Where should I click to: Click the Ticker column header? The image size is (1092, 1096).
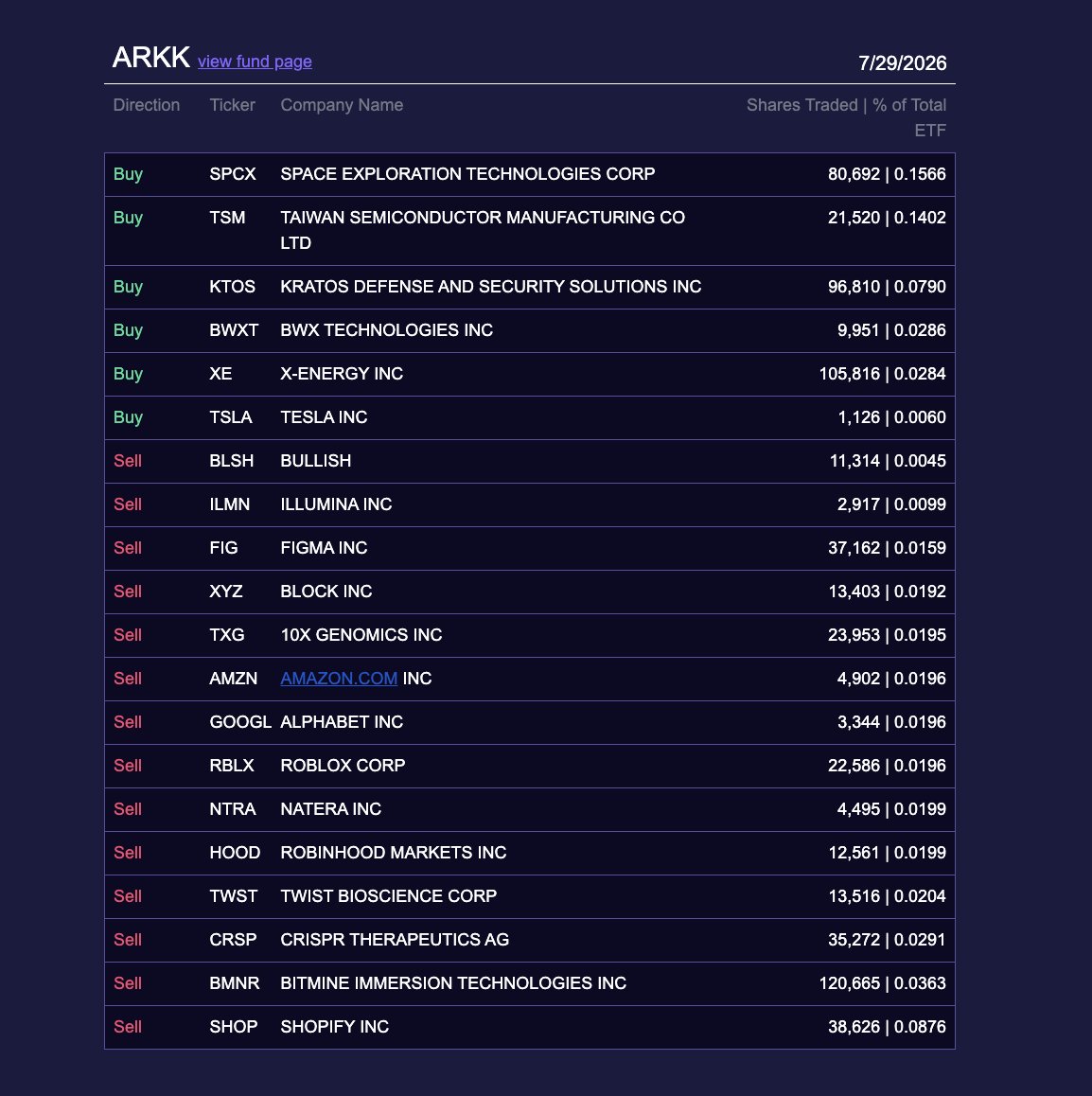(x=232, y=105)
